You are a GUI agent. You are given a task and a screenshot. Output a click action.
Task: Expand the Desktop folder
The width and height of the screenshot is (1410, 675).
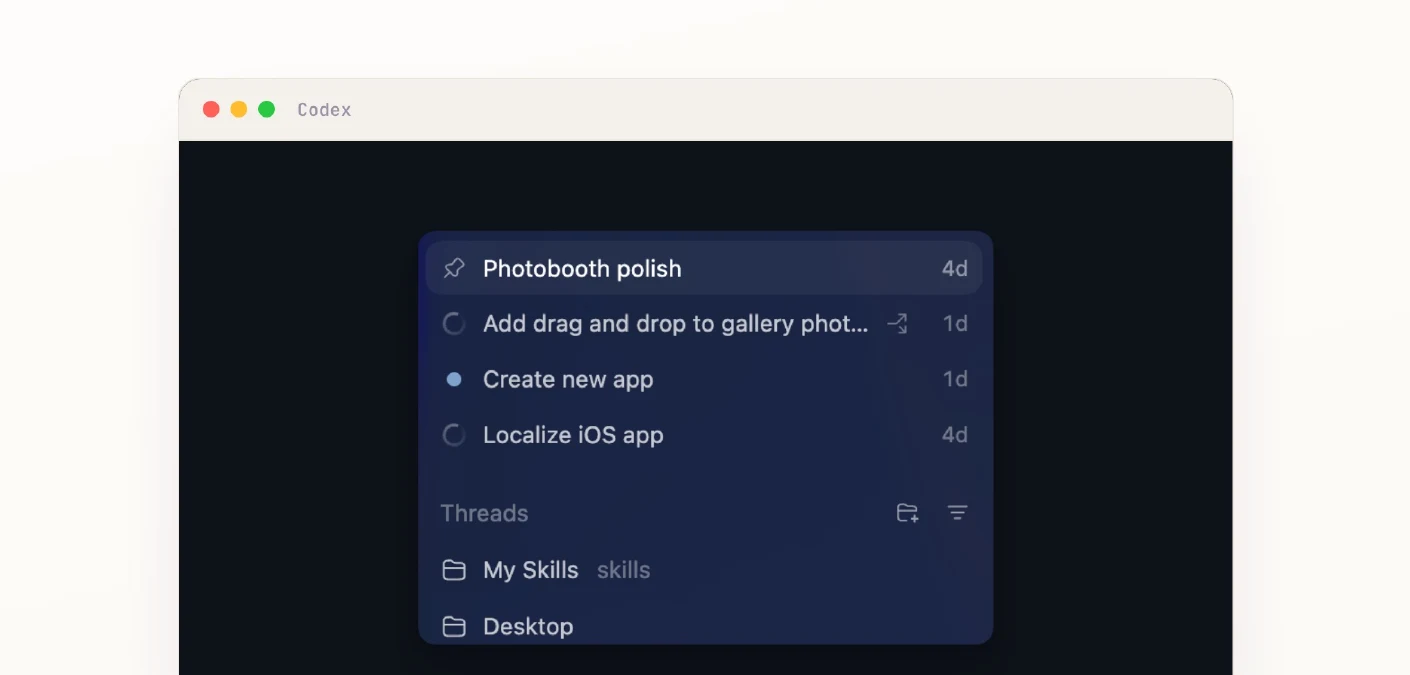click(x=704, y=627)
